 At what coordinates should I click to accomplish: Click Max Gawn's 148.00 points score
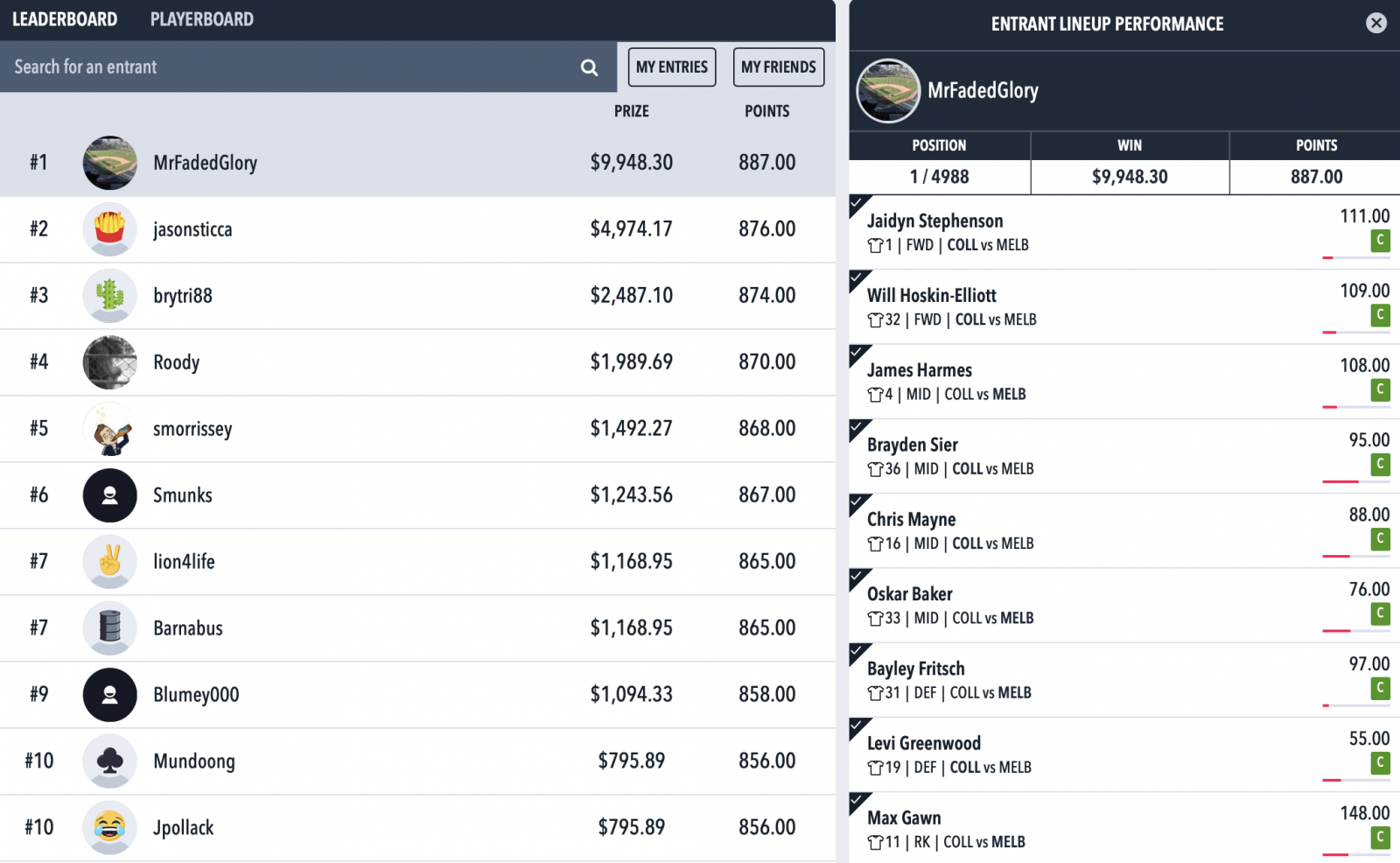(x=1365, y=813)
